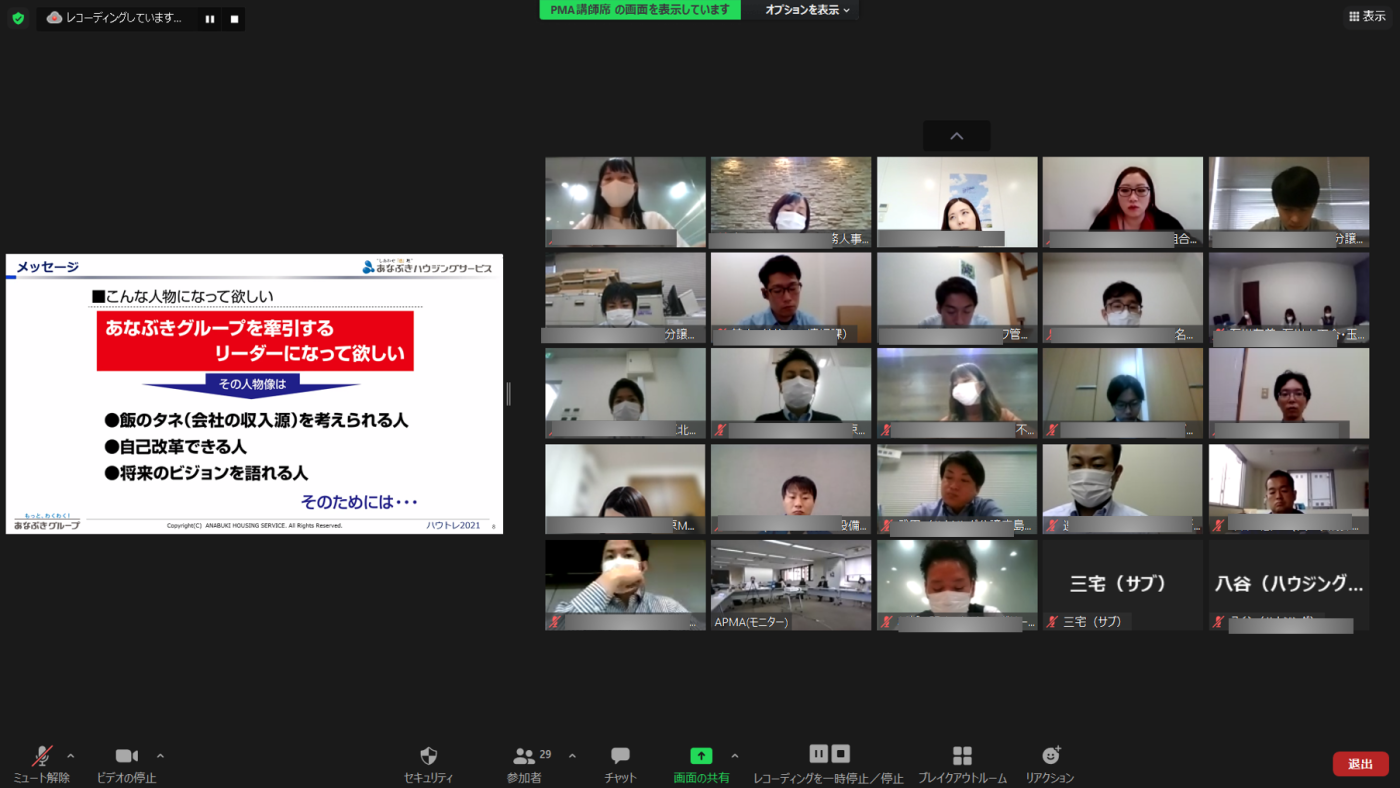The image size is (1400, 788).
Task: Open the 参加者 participants panel
Action: (525, 757)
